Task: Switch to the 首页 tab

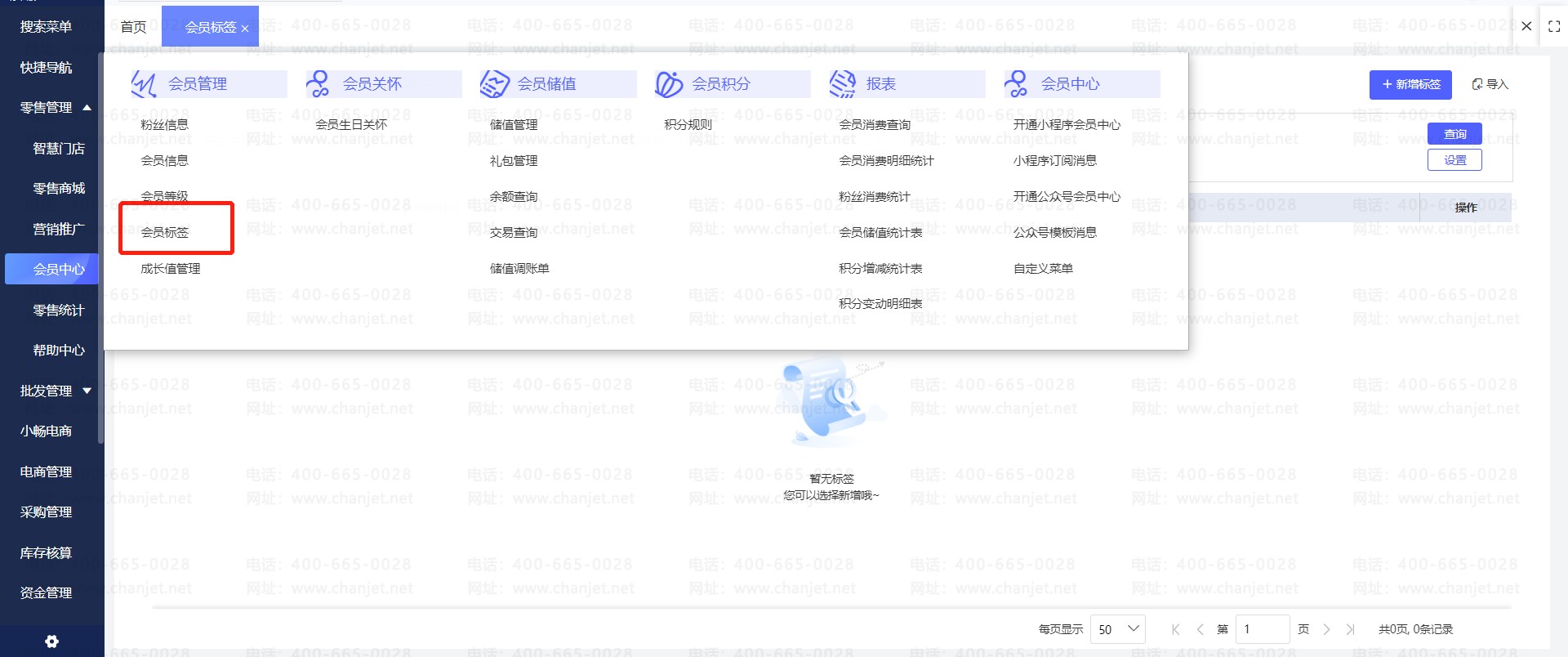Action: 133,27
